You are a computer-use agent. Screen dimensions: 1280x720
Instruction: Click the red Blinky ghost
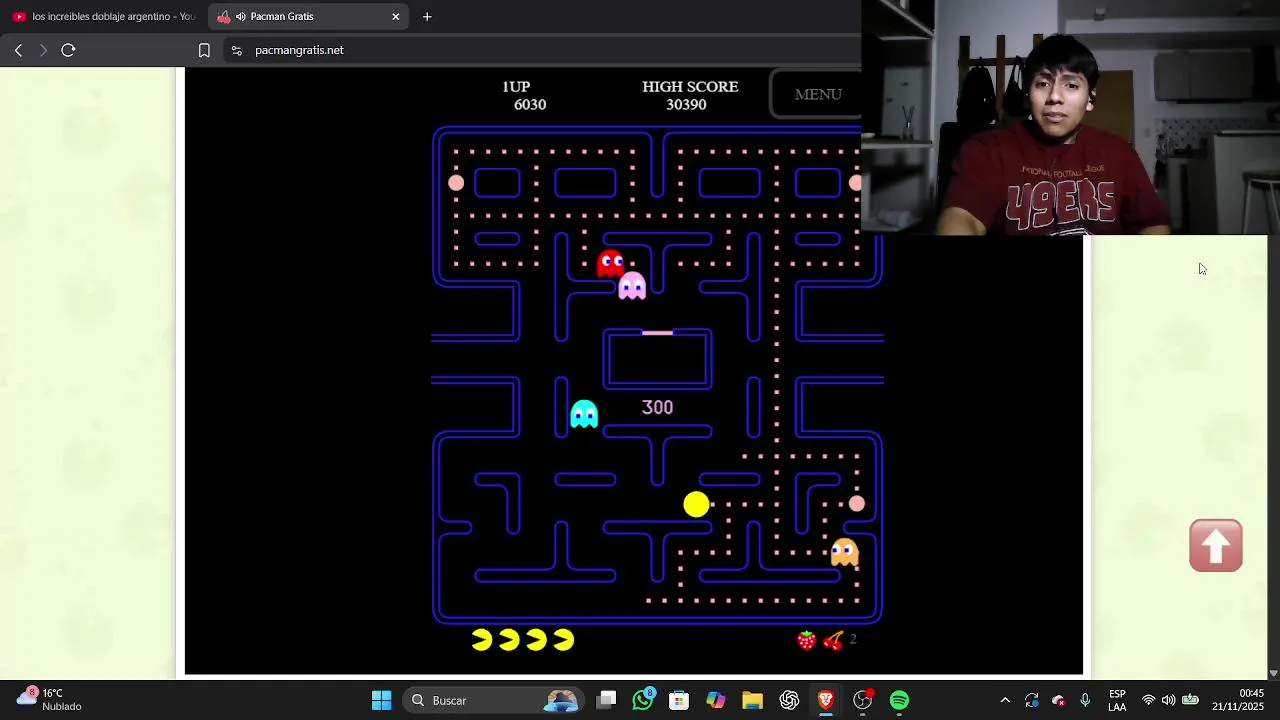pos(610,264)
